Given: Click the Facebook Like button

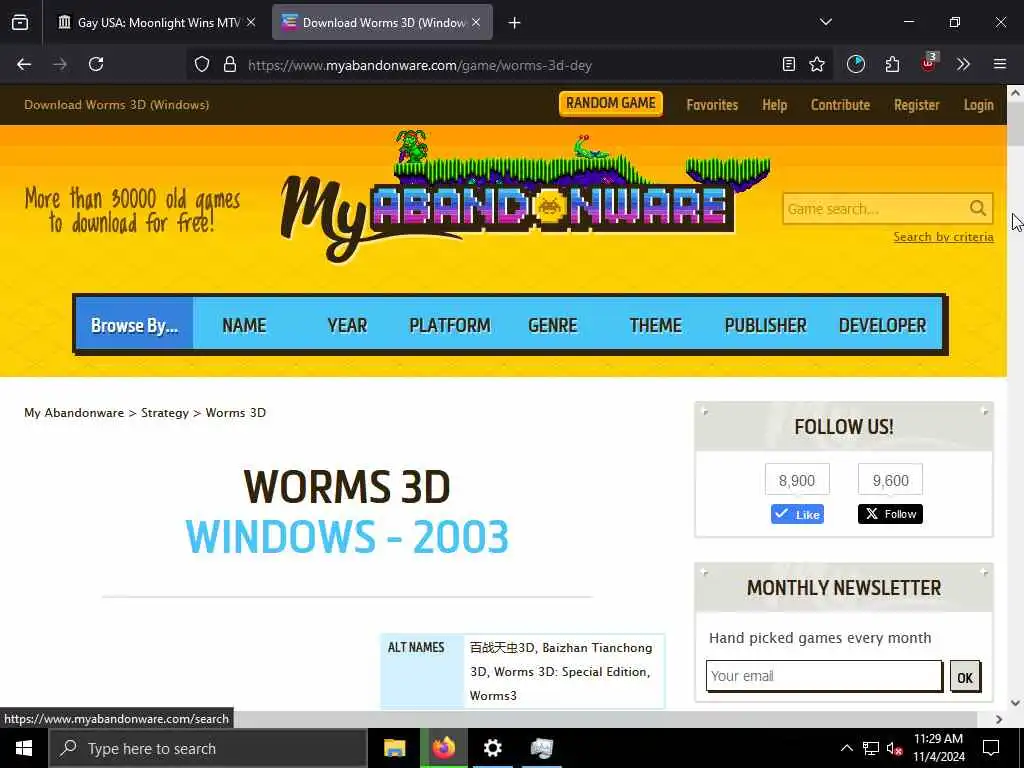Looking at the screenshot, I should pos(797,515).
